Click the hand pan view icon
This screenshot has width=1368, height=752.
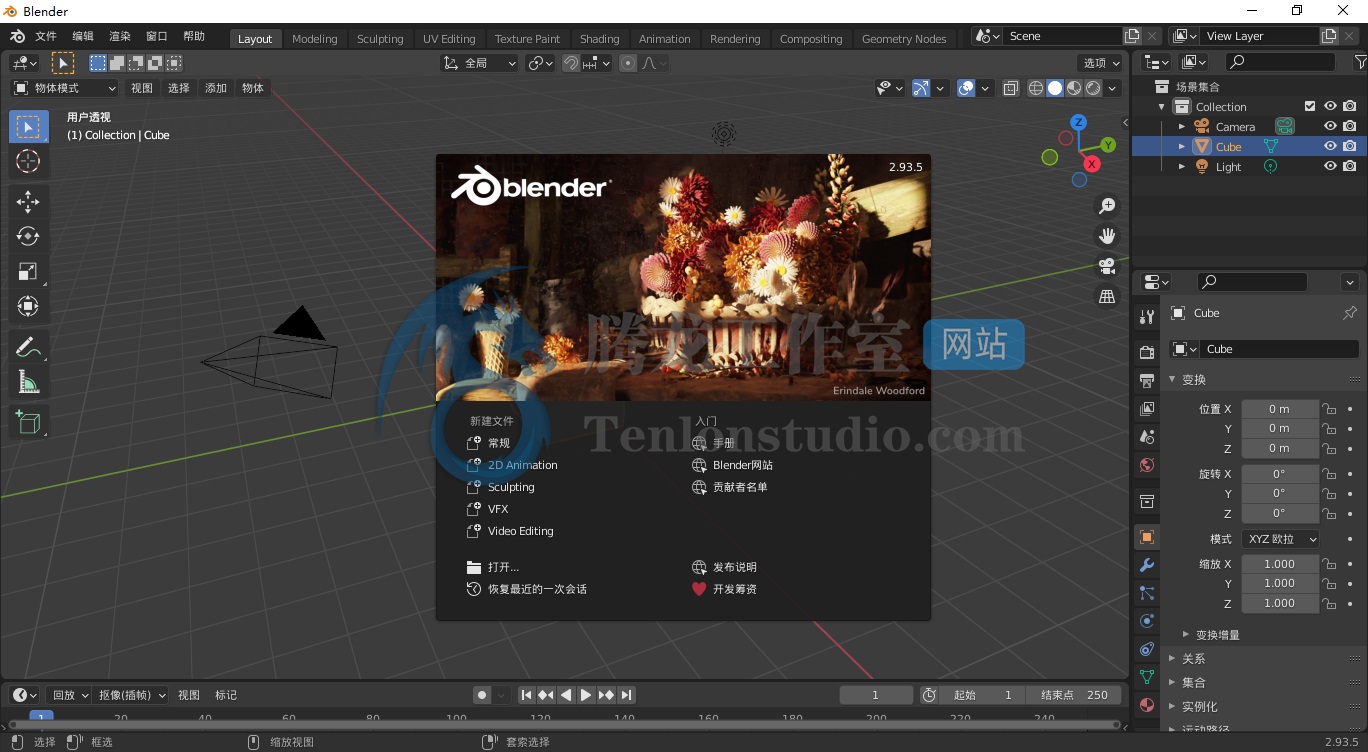(1107, 236)
